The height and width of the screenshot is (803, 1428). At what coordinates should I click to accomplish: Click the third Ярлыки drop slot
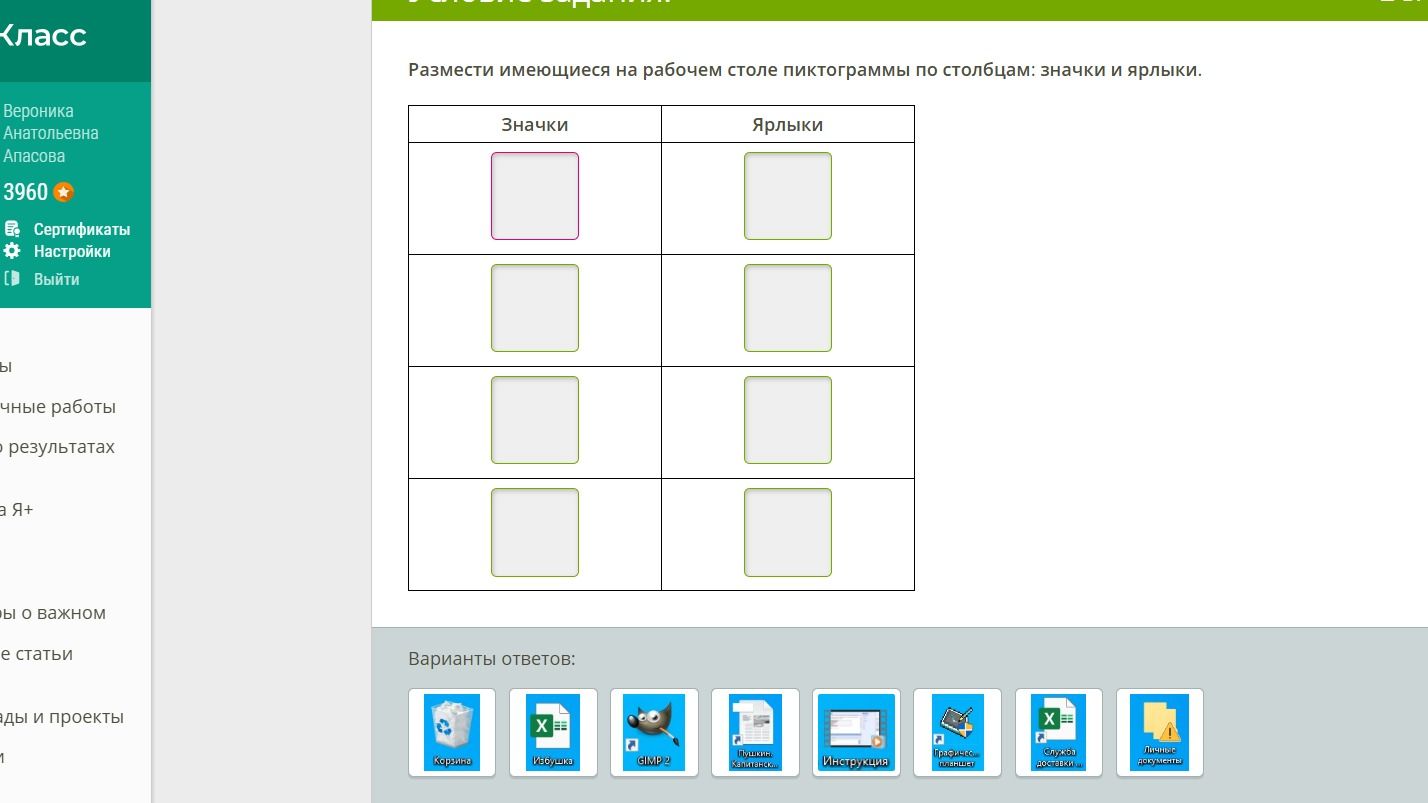[788, 420]
